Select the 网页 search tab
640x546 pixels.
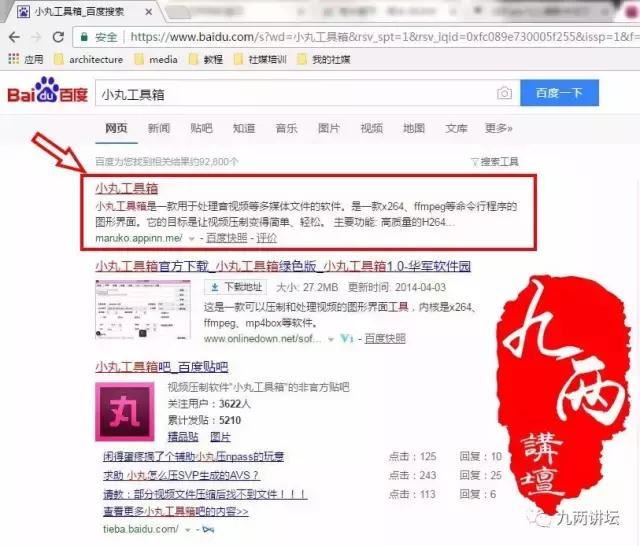pos(116,128)
